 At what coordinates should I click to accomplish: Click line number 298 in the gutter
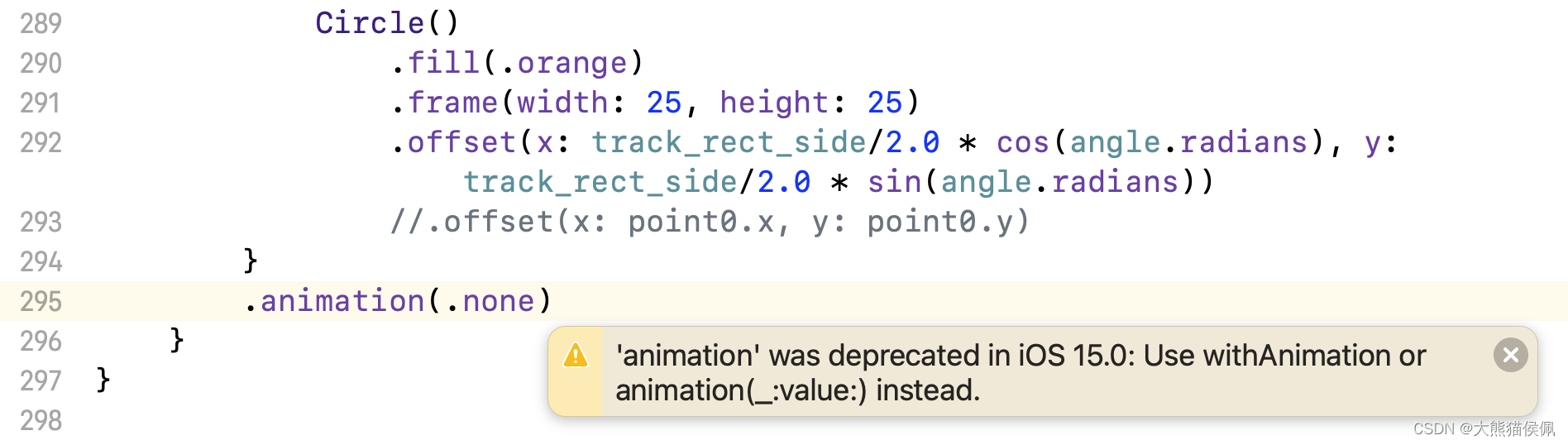click(41, 420)
